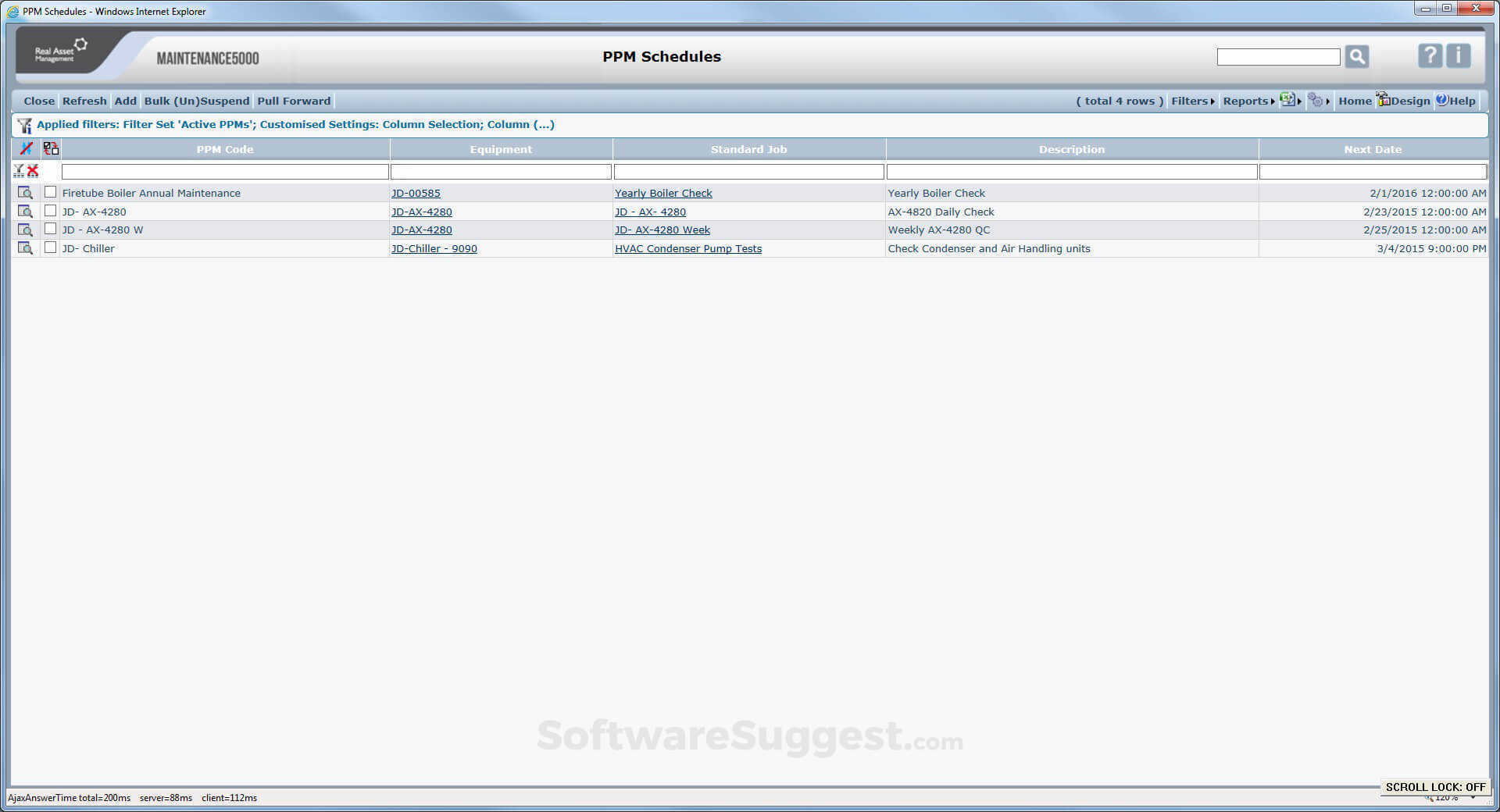Click the search magnifier icon top right
Screen dimensions: 1500x812
(x=1357, y=56)
